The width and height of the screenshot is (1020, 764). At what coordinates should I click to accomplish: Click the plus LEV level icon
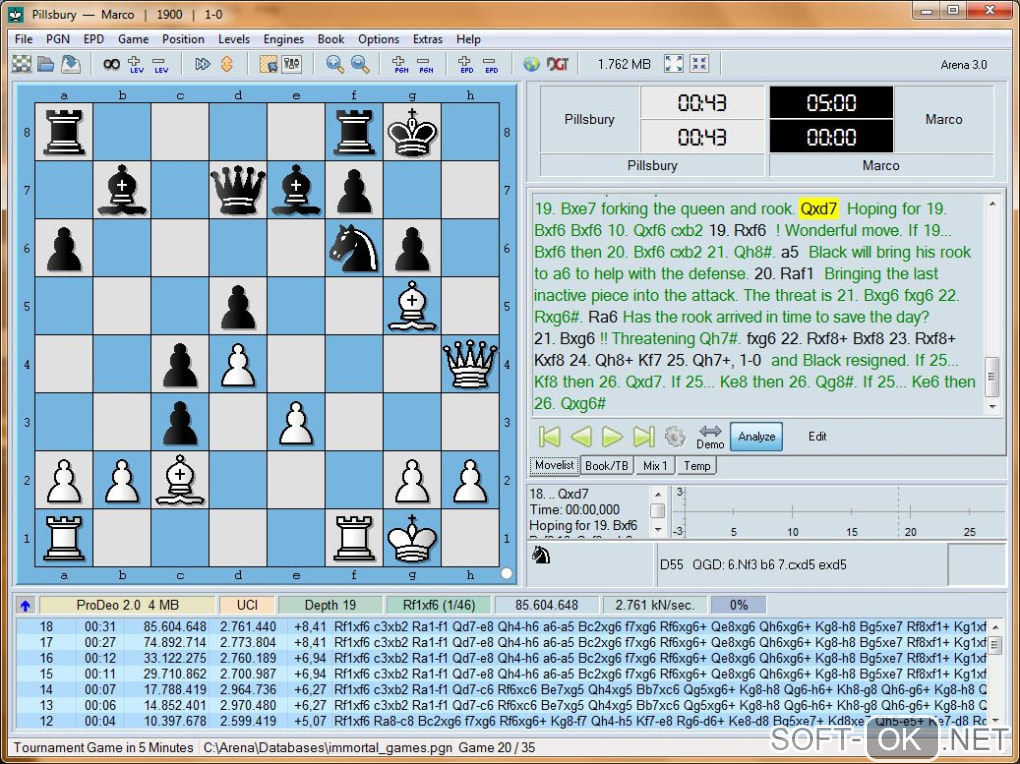pyautogui.click(x=136, y=64)
